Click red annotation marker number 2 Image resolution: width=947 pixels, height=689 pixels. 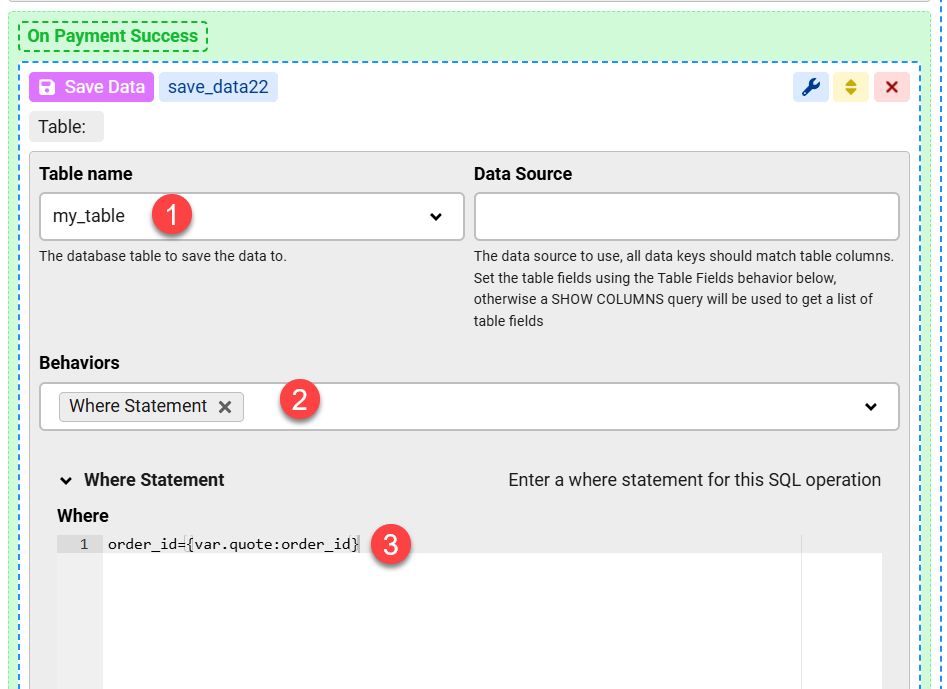(300, 401)
